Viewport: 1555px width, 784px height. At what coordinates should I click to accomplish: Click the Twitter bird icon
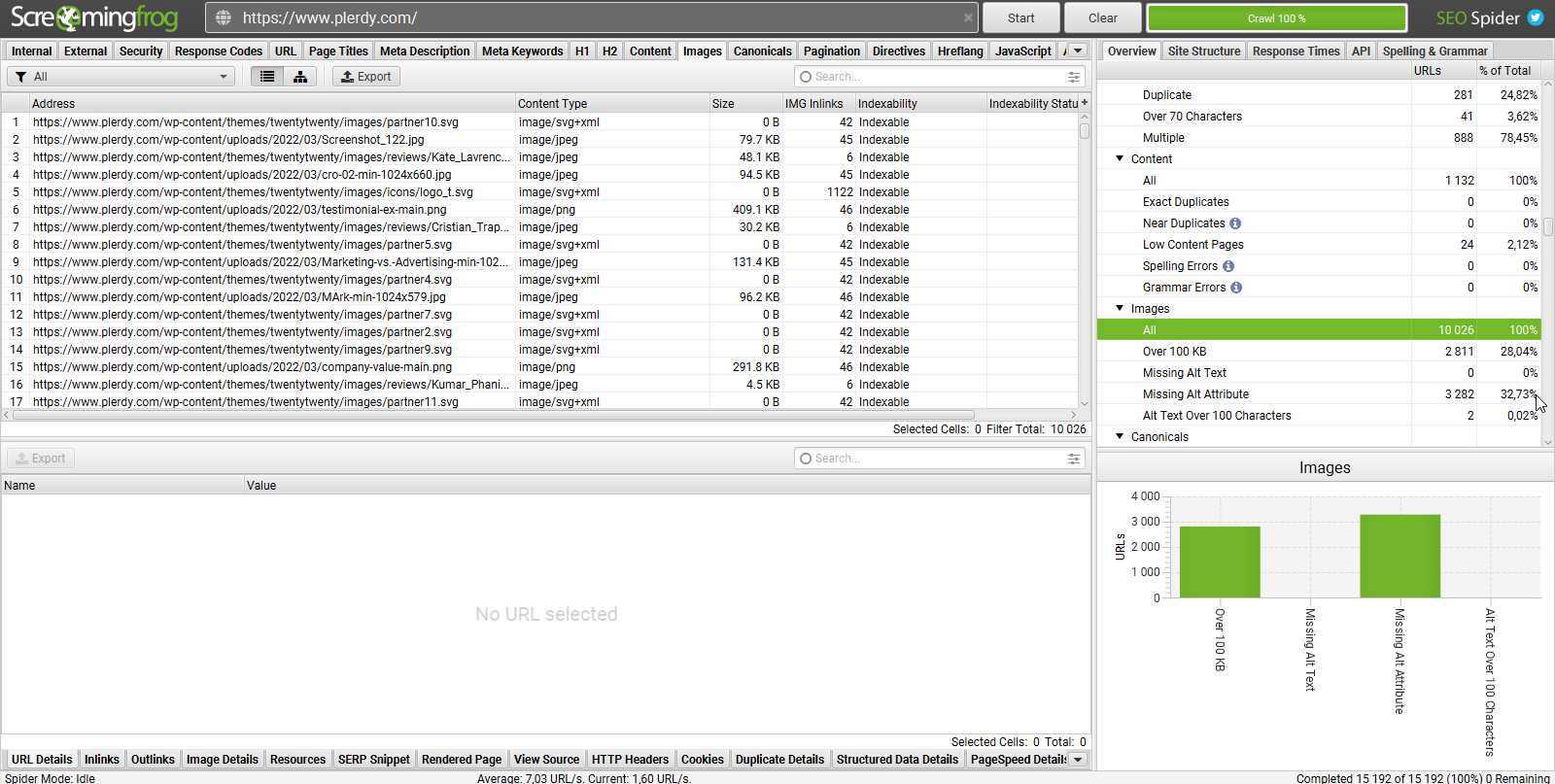pos(1536,17)
